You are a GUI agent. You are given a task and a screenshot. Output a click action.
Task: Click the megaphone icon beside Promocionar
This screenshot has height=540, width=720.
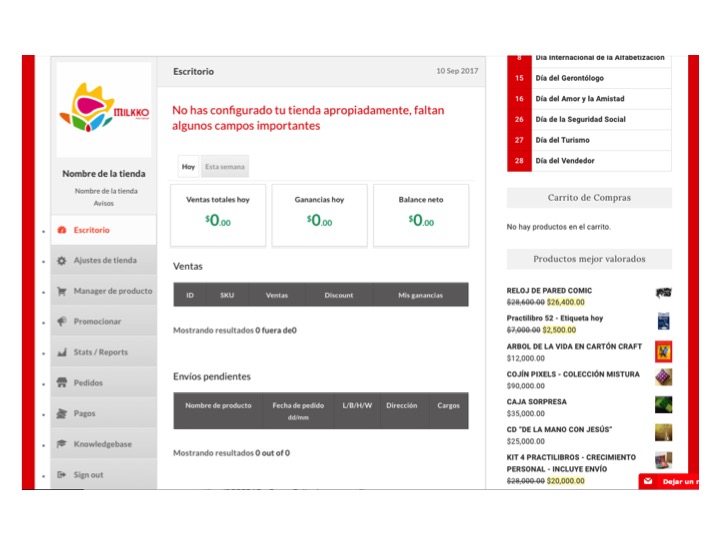(x=62, y=321)
